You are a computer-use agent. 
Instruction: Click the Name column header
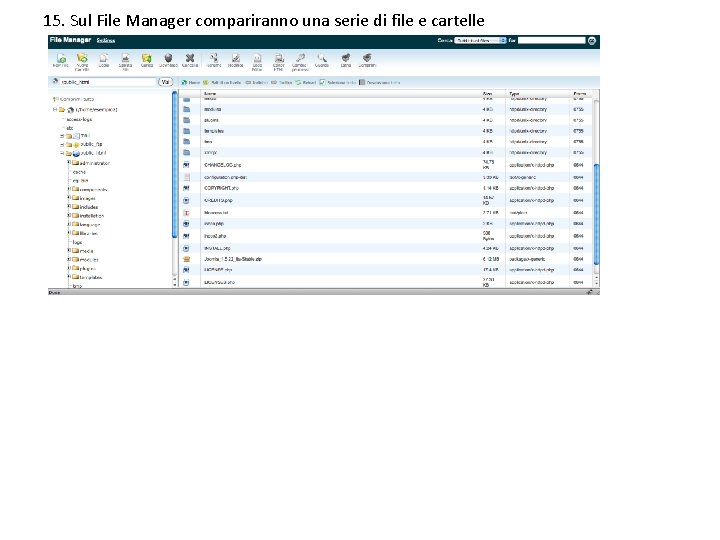pos(210,94)
